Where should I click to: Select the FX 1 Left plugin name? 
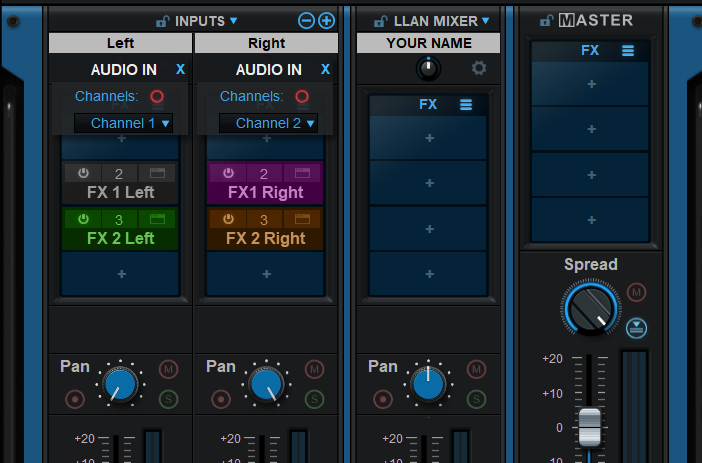pos(120,193)
